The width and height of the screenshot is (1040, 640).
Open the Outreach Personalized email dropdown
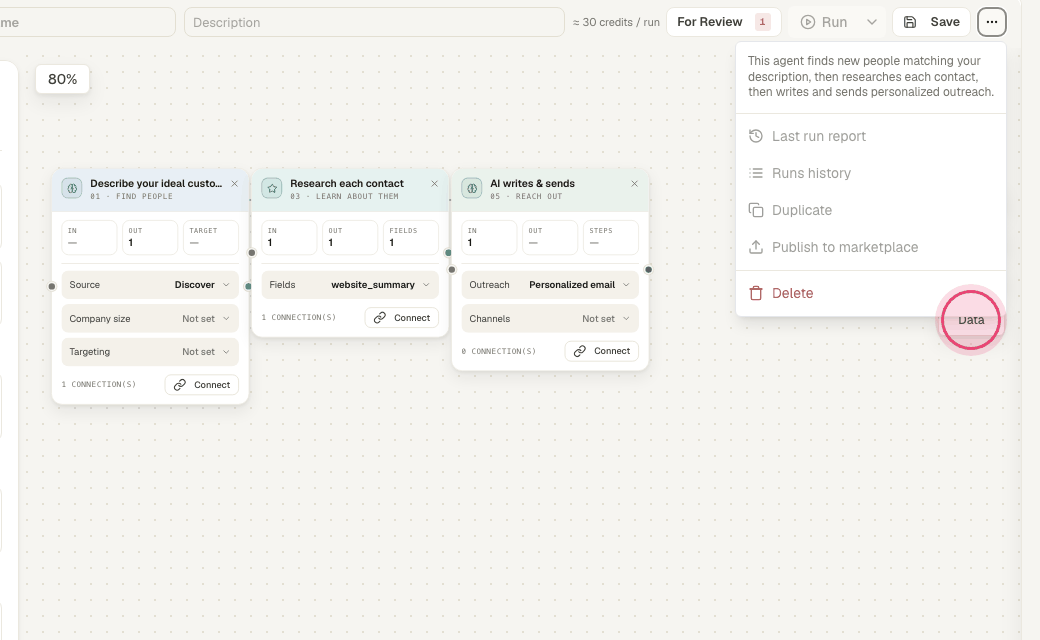point(550,285)
